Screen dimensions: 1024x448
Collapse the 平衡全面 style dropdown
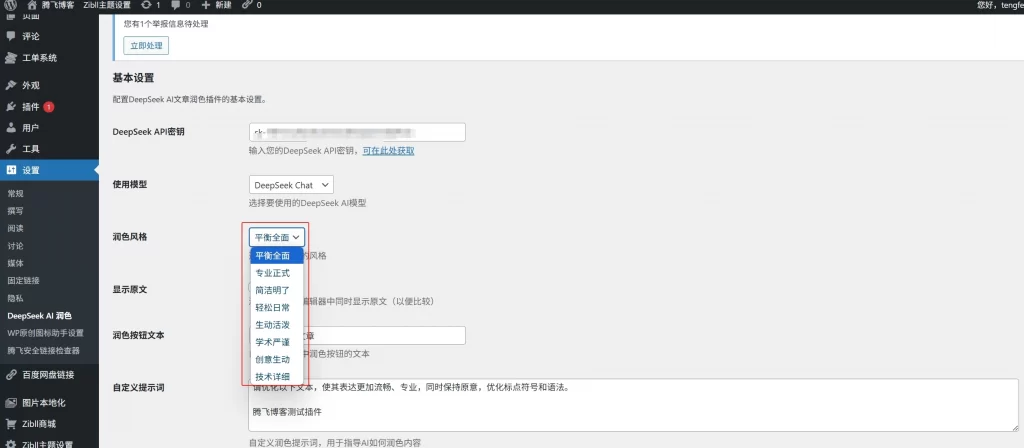[x=277, y=237]
